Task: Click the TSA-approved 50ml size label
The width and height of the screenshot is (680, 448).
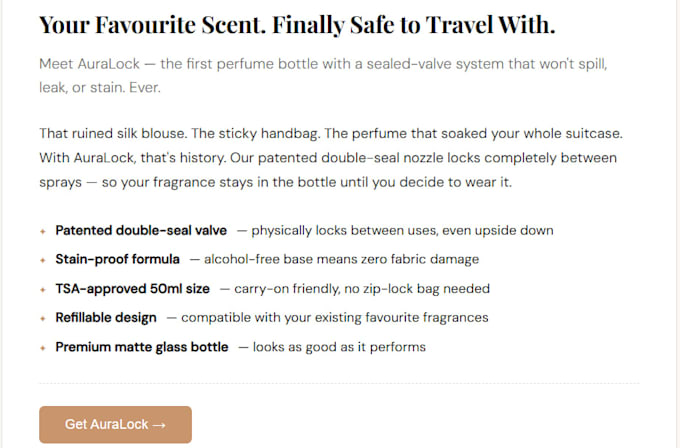Action: tap(133, 288)
